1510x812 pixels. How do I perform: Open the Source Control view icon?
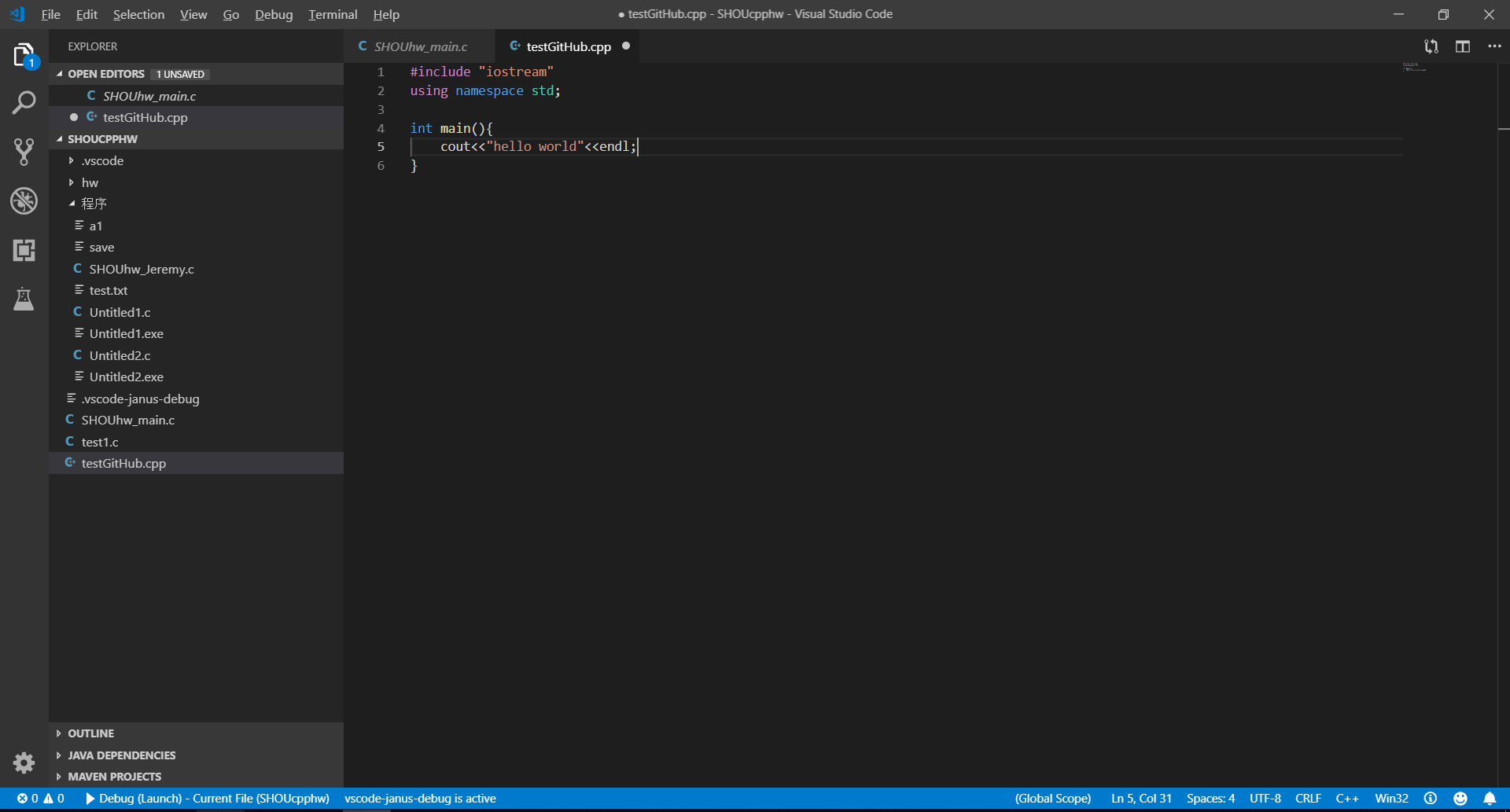pos(24,152)
